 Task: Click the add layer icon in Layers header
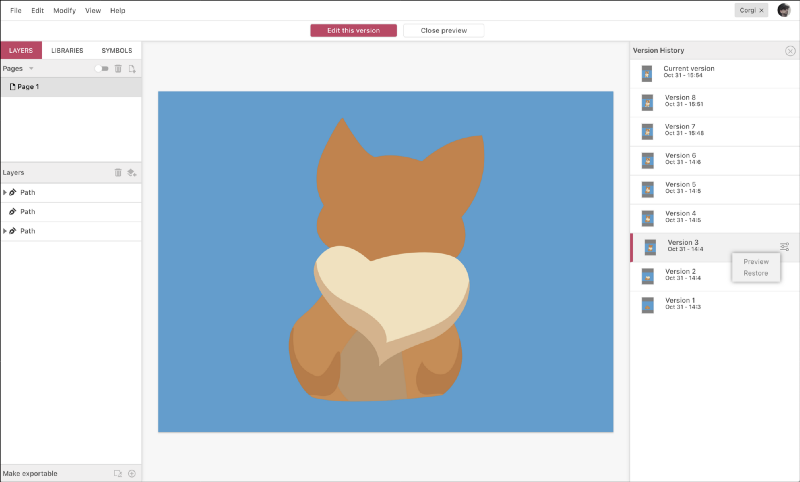[131, 172]
